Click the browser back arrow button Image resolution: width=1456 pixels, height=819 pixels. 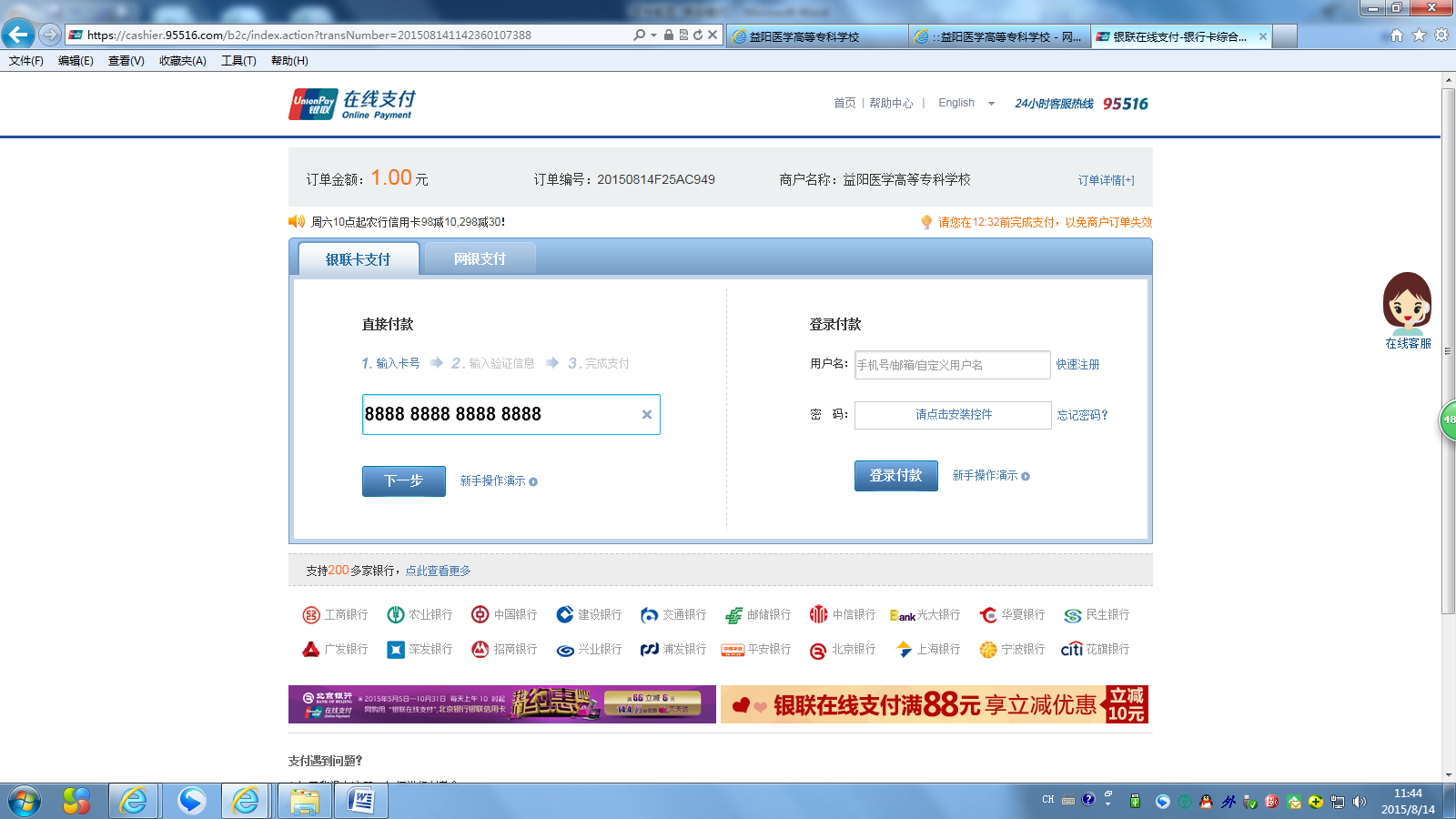tap(18, 35)
